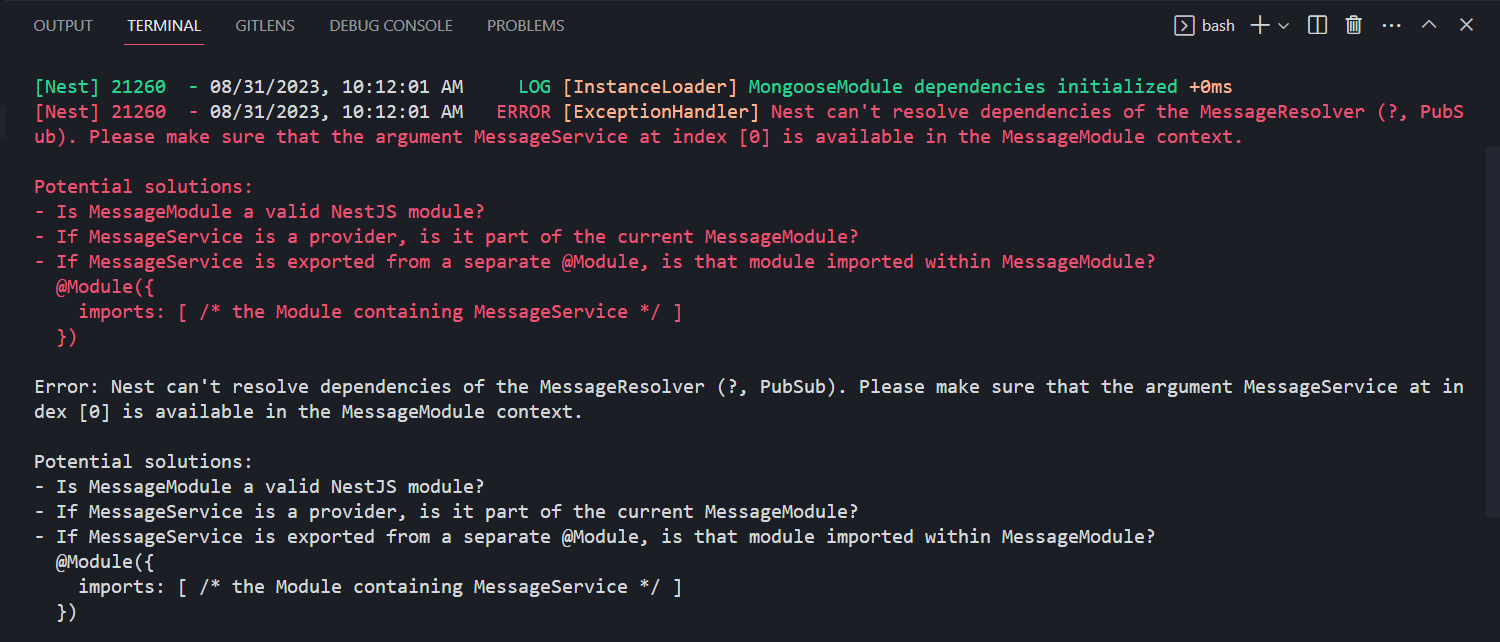Select the active TERMINAL tab
The height and width of the screenshot is (642, 1500).
(x=163, y=25)
